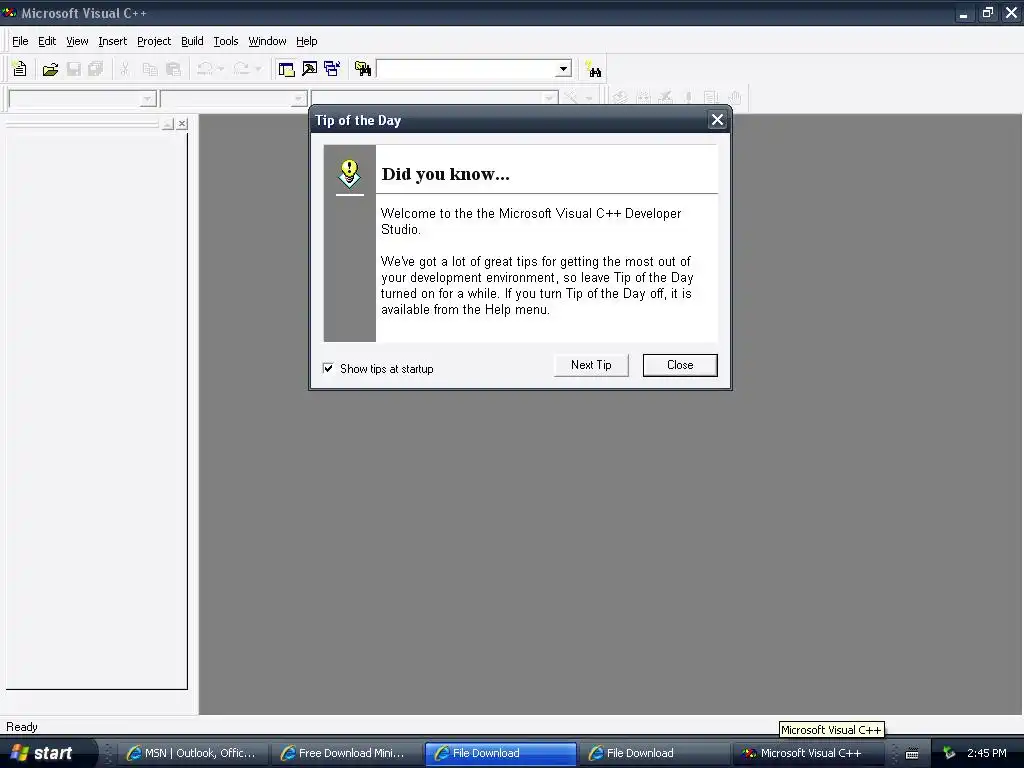This screenshot has width=1024, height=768.
Task: Click the Save All icon
Action: [x=95, y=69]
